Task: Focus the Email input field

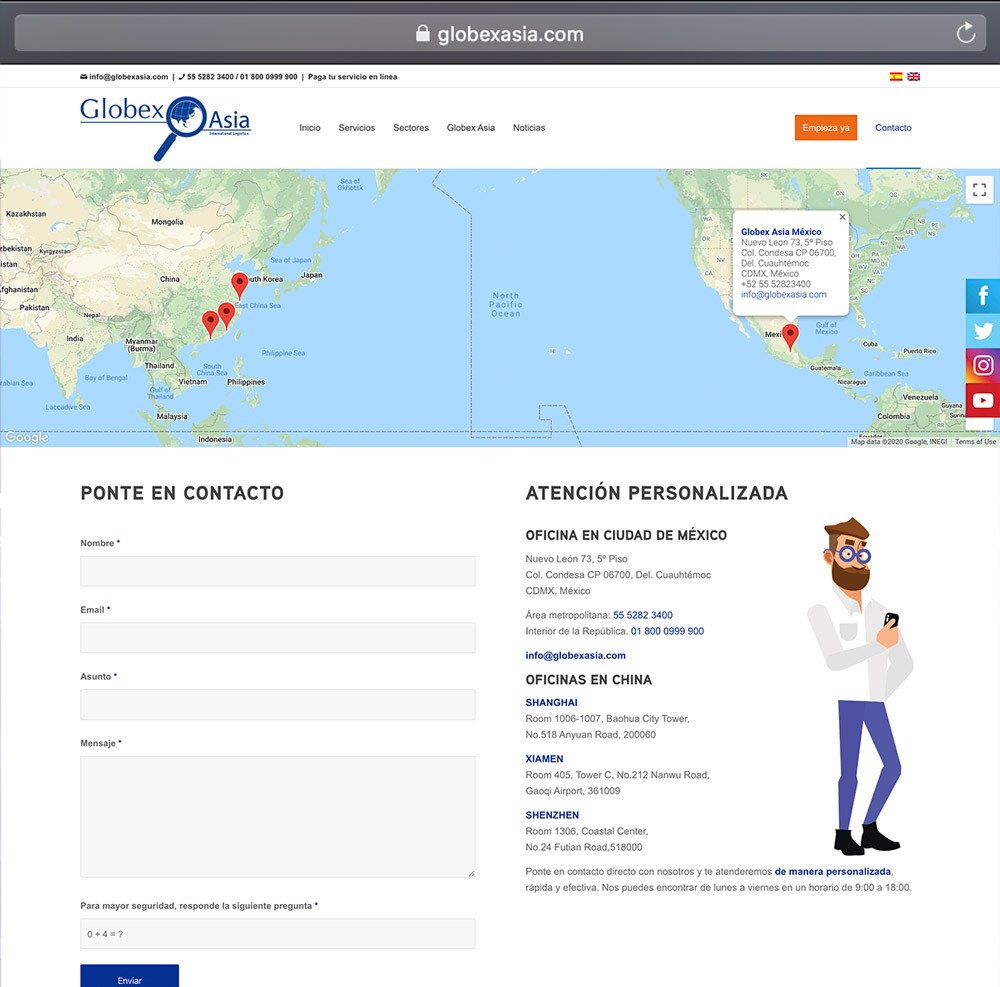Action: click(x=277, y=638)
